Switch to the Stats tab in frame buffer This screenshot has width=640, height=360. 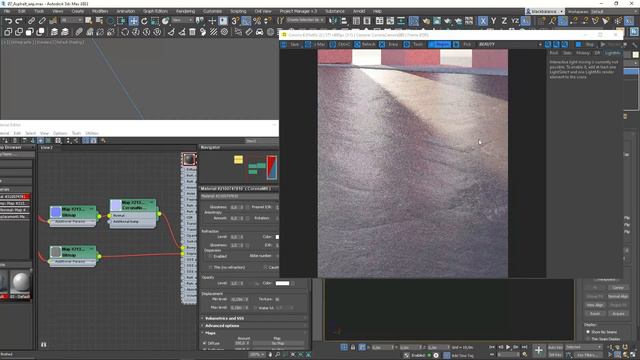[x=567, y=53]
